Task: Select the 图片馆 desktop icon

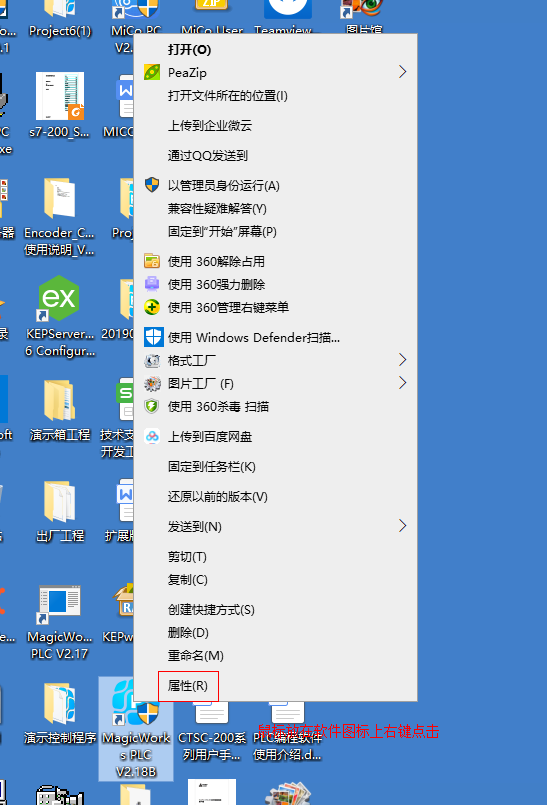Action: pos(363,9)
